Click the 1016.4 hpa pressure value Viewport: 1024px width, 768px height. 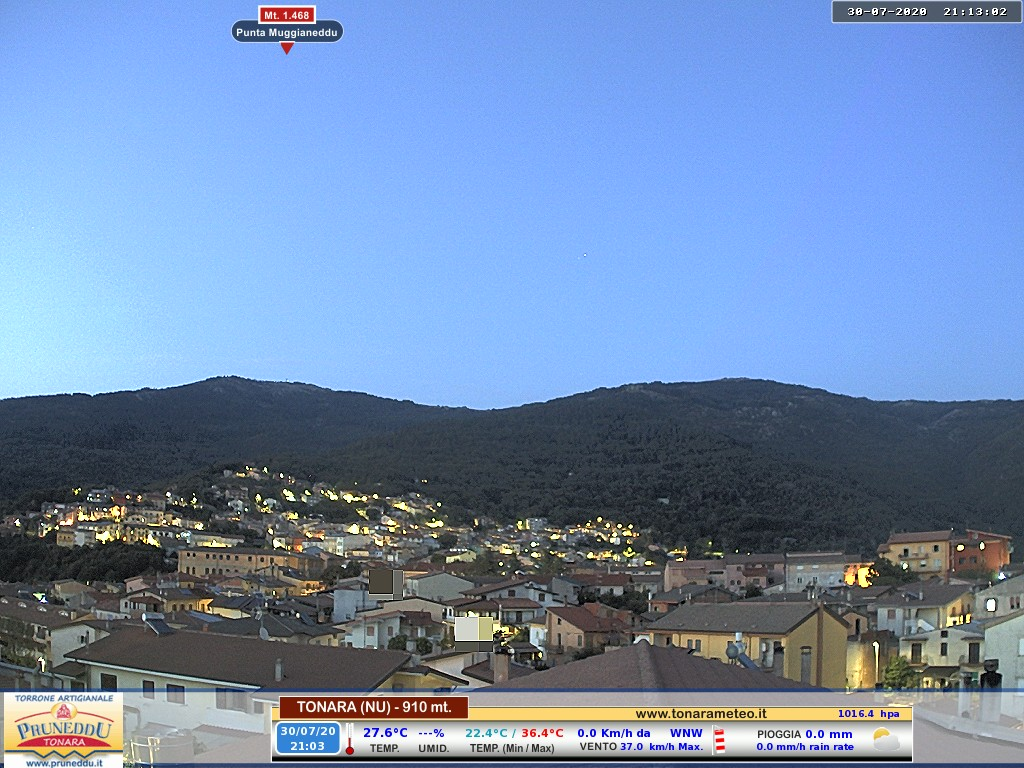pyautogui.click(x=869, y=714)
